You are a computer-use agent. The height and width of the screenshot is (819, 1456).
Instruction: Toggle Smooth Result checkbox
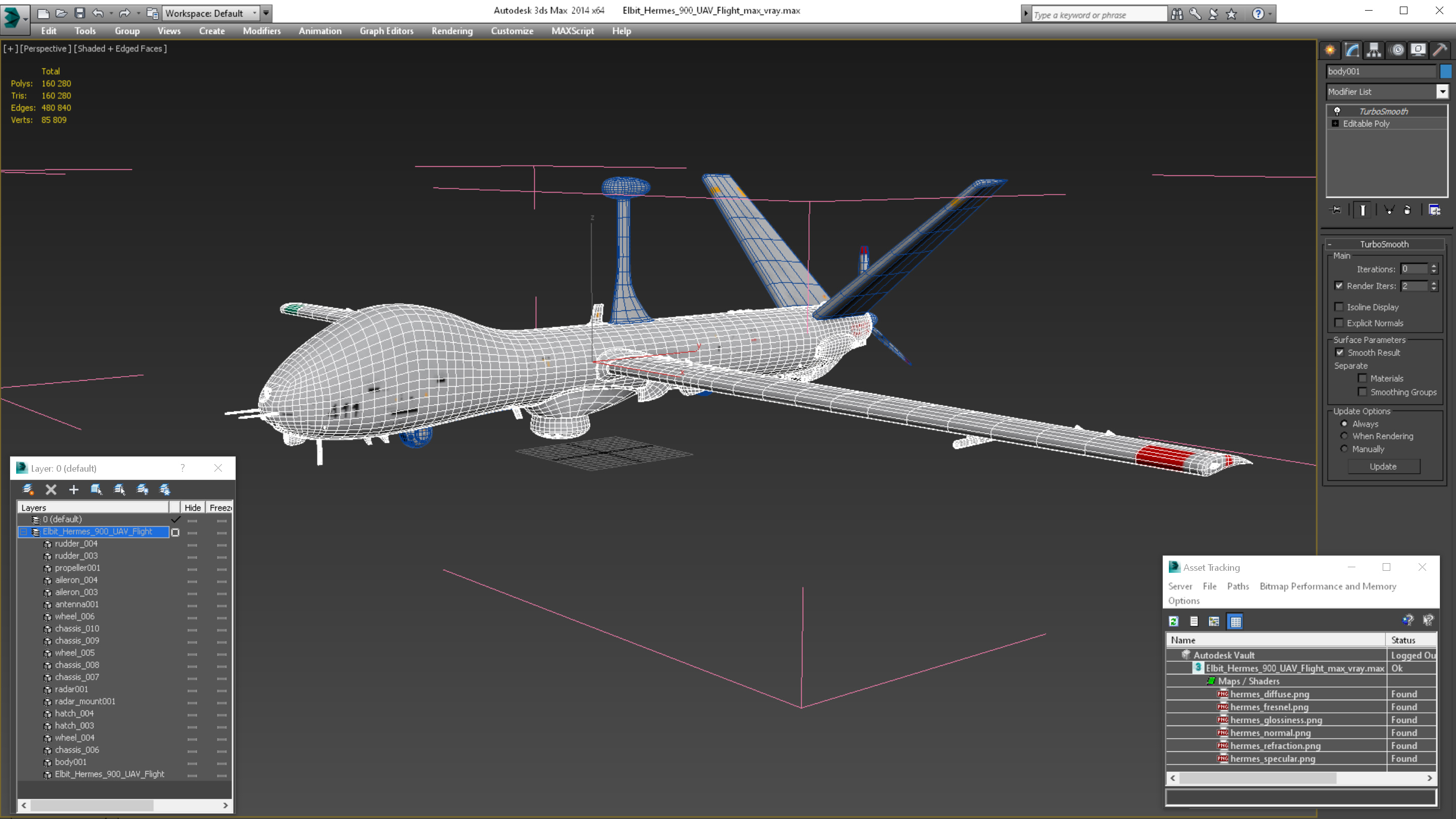1340,352
